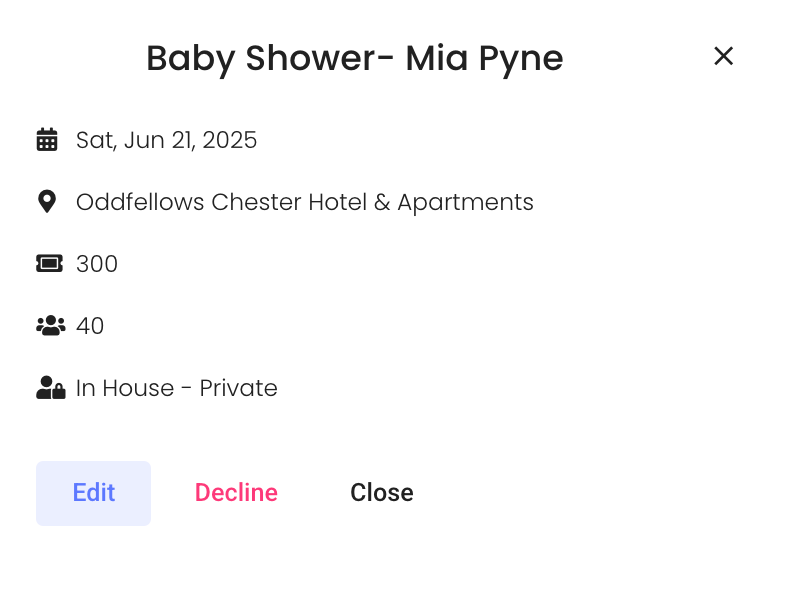Close the dialog with the X icon
The image size is (796, 592).
coord(723,56)
